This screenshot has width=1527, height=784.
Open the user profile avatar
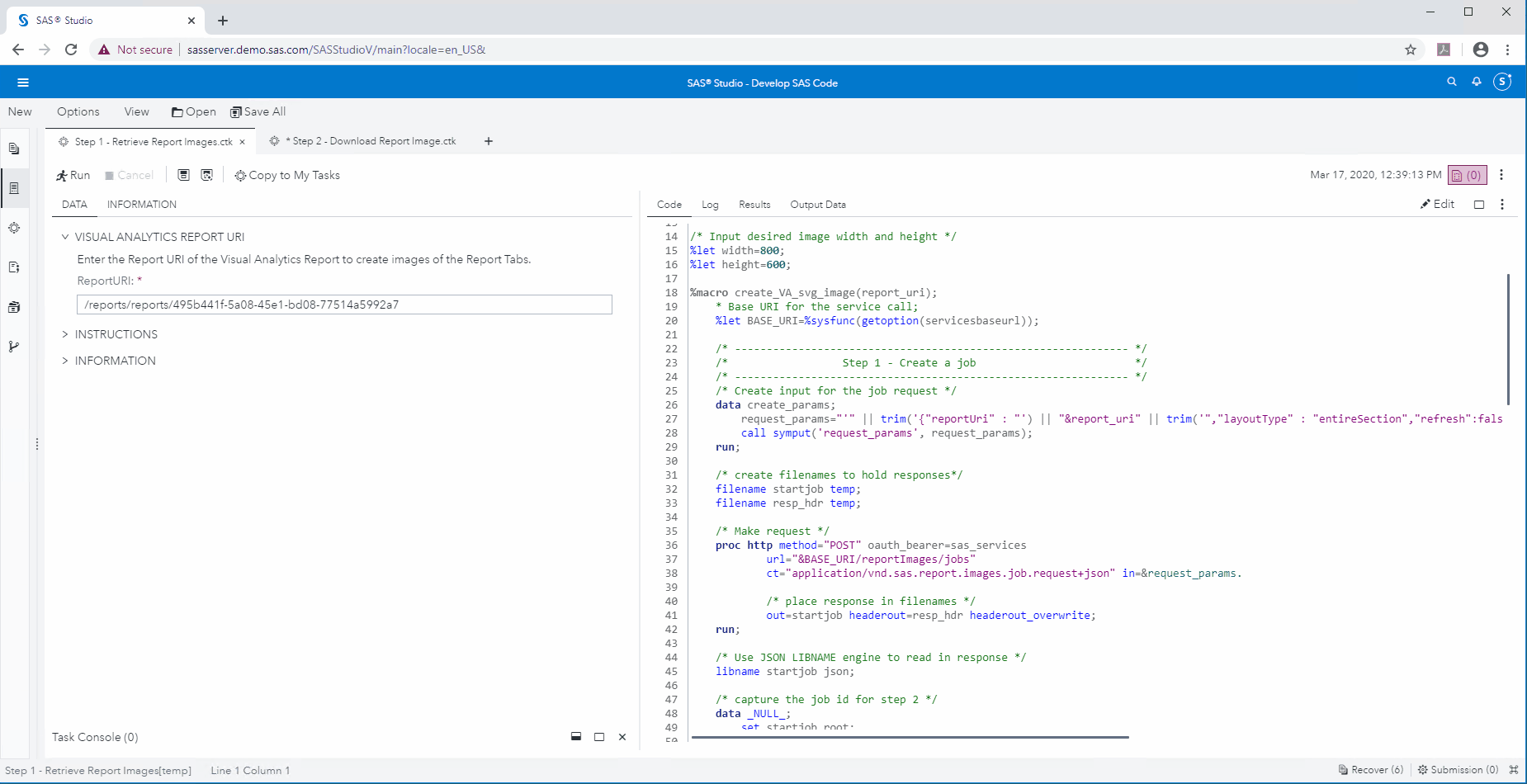click(1502, 82)
